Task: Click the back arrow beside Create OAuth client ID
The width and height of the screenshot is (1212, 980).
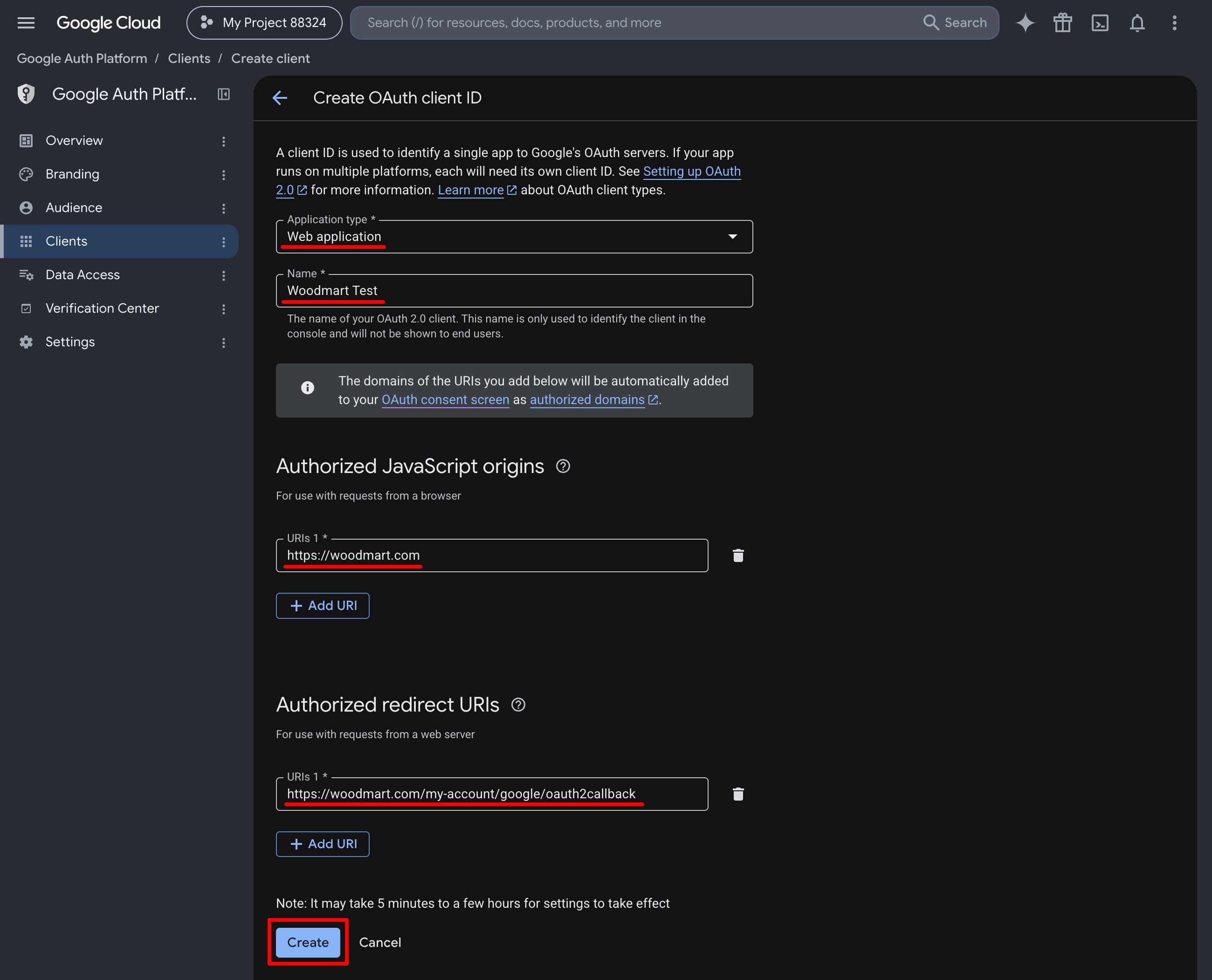Action: (280, 98)
